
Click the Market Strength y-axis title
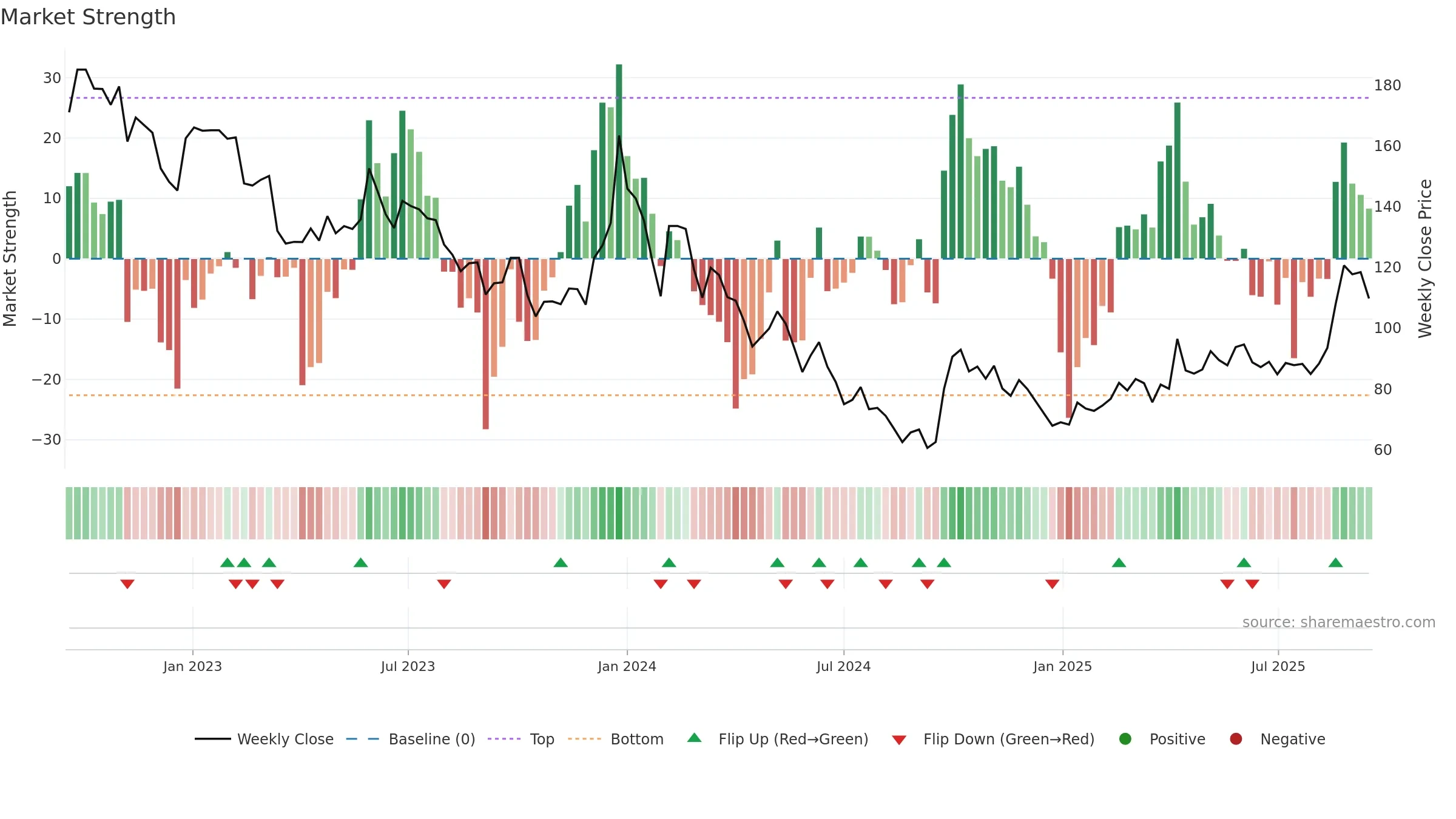[x=10, y=258]
